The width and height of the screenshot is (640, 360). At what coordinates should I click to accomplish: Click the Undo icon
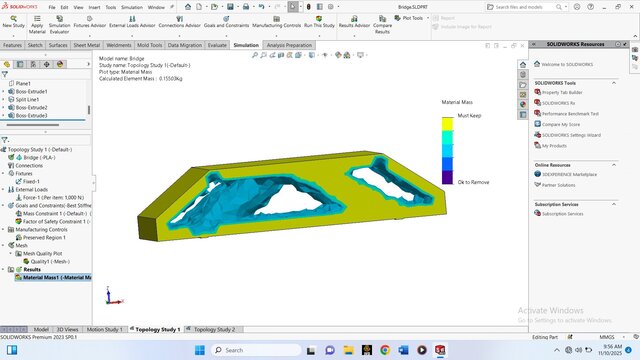click(261, 7)
